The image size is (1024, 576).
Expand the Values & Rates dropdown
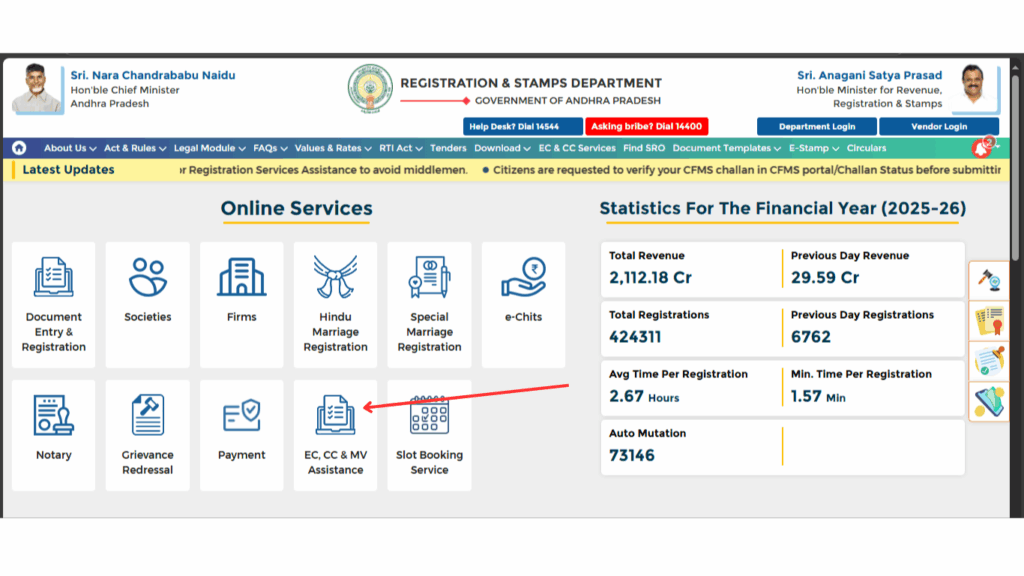coord(332,148)
